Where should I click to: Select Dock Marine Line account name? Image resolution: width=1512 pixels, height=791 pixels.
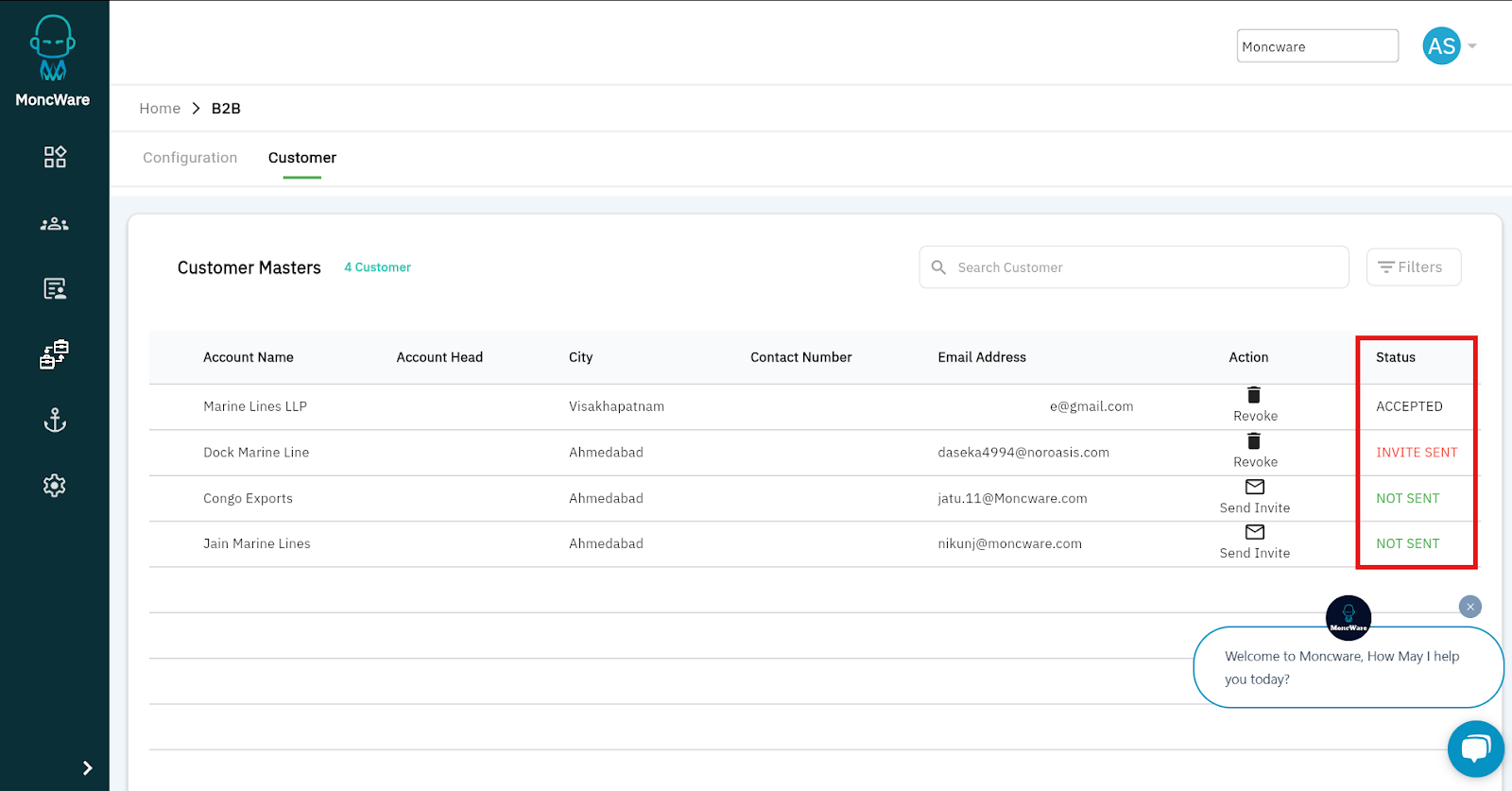[x=256, y=453]
